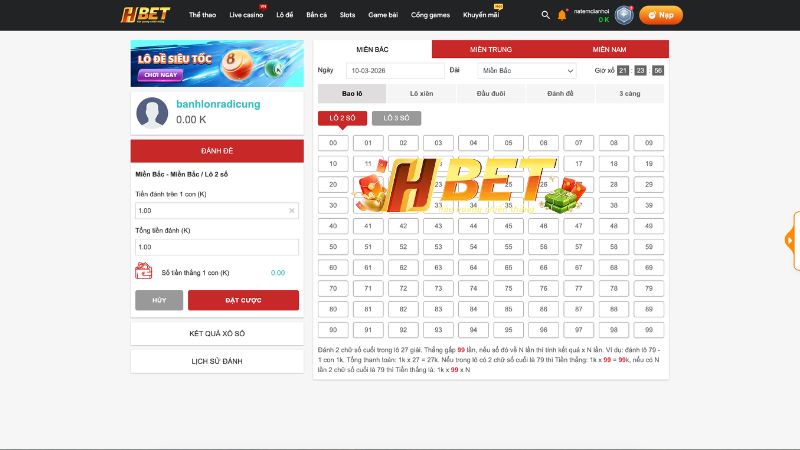Viewport: 800px width, 450px height.
Task: Click the Nạp deposit button
Action: pos(661,15)
